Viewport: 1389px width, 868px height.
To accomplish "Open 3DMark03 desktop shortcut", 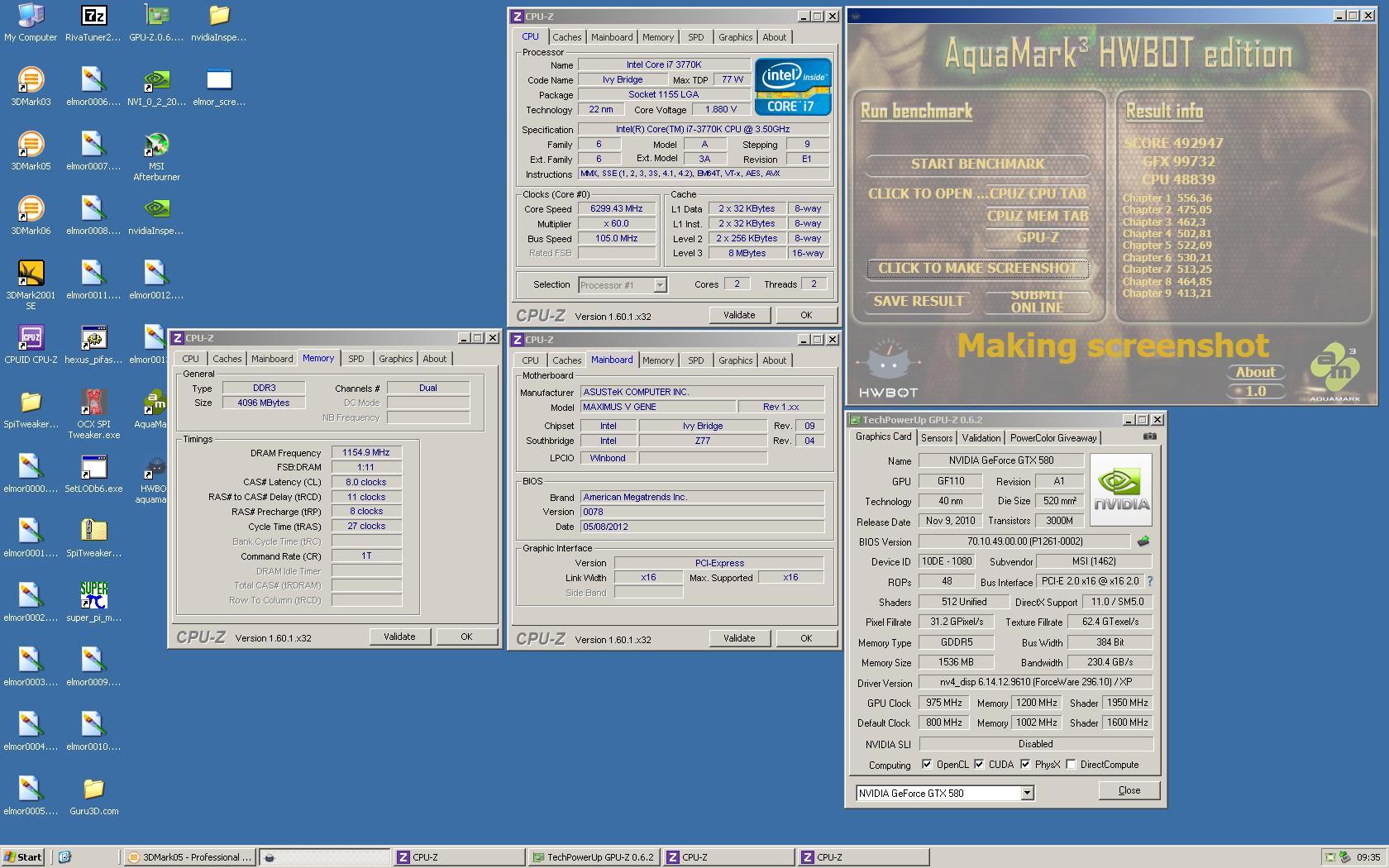I will tap(31, 87).
